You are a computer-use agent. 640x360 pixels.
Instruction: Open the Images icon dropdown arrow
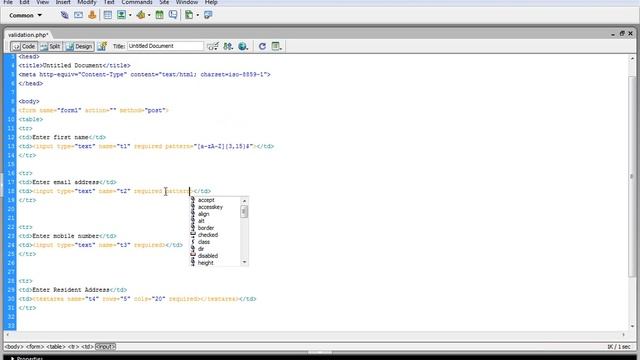coord(130,16)
